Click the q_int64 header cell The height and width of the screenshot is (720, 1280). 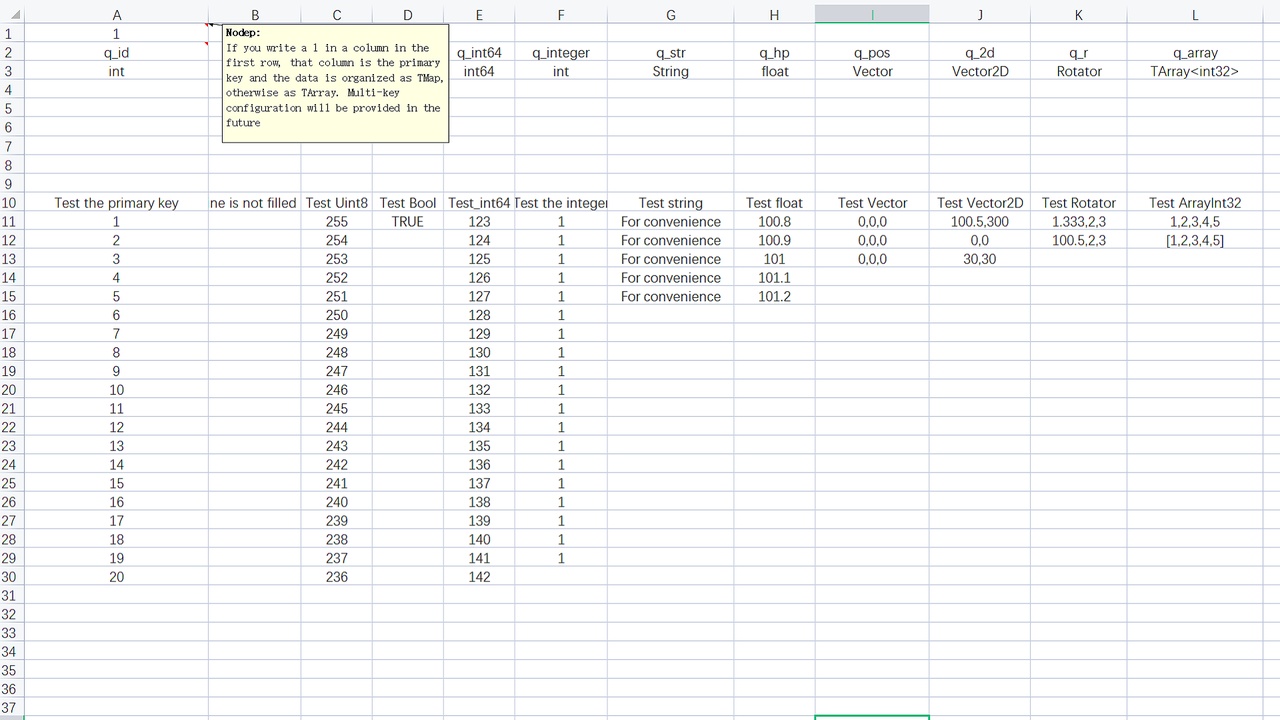pyautogui.click(x=479, y=53)
